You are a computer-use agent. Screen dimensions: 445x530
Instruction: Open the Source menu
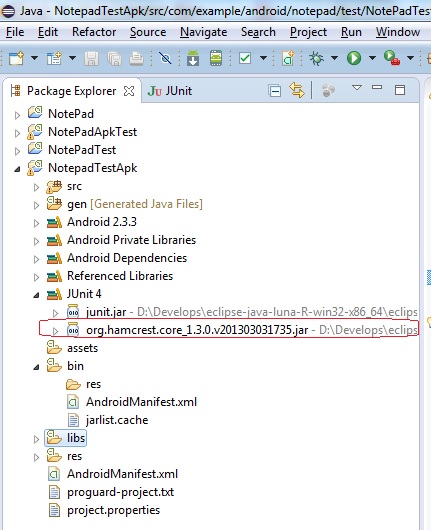tap(148, 32)
